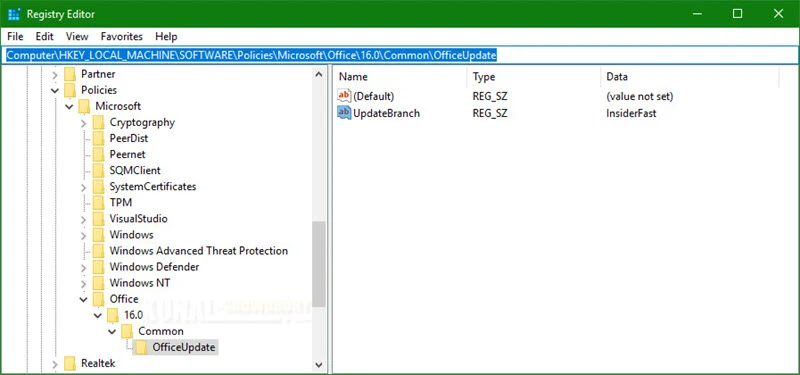Click the Cryptography folder icon
The width and height of the screenshot is (800, 375).
pos(98,122)
